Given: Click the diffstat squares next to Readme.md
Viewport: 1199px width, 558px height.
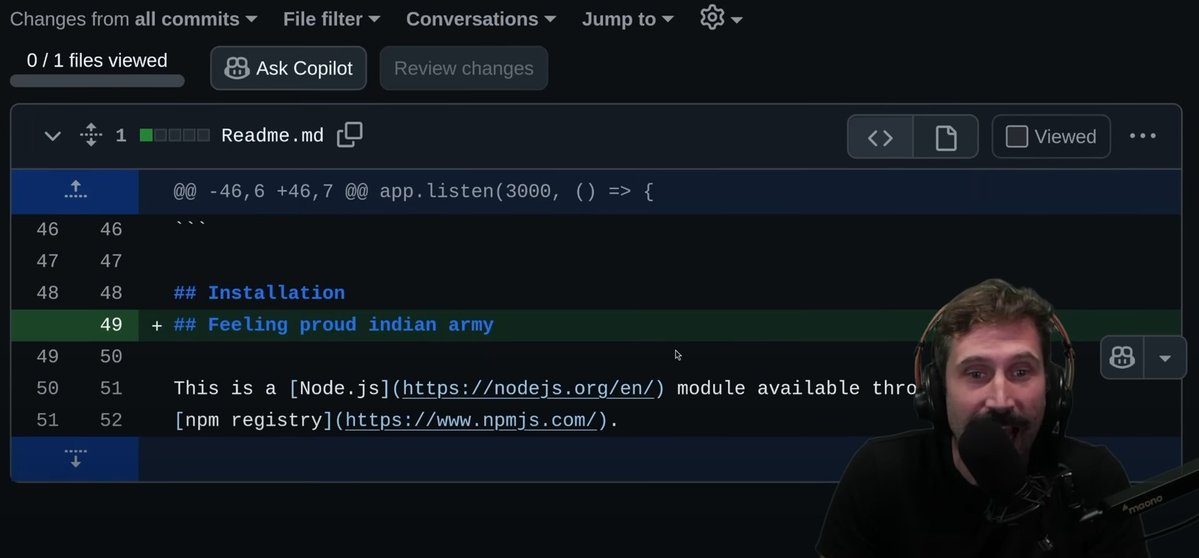Looking at the screenshot, I should tap(174, 136).
